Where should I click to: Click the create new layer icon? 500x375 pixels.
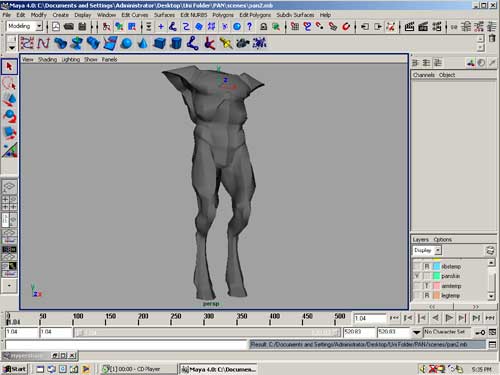[x=490, y=250]
